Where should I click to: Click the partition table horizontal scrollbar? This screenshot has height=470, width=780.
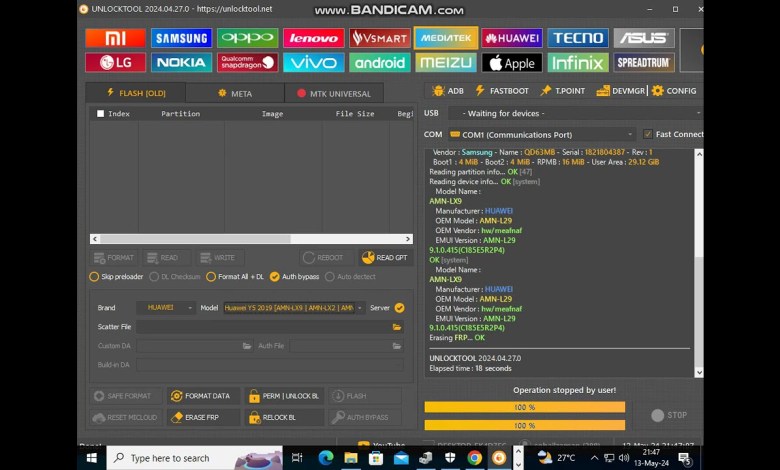(251, 239)
